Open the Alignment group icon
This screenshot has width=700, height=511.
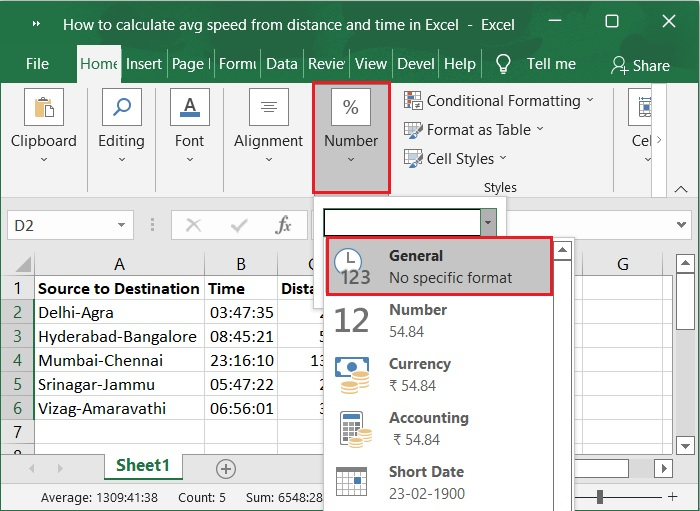[268, 108]
